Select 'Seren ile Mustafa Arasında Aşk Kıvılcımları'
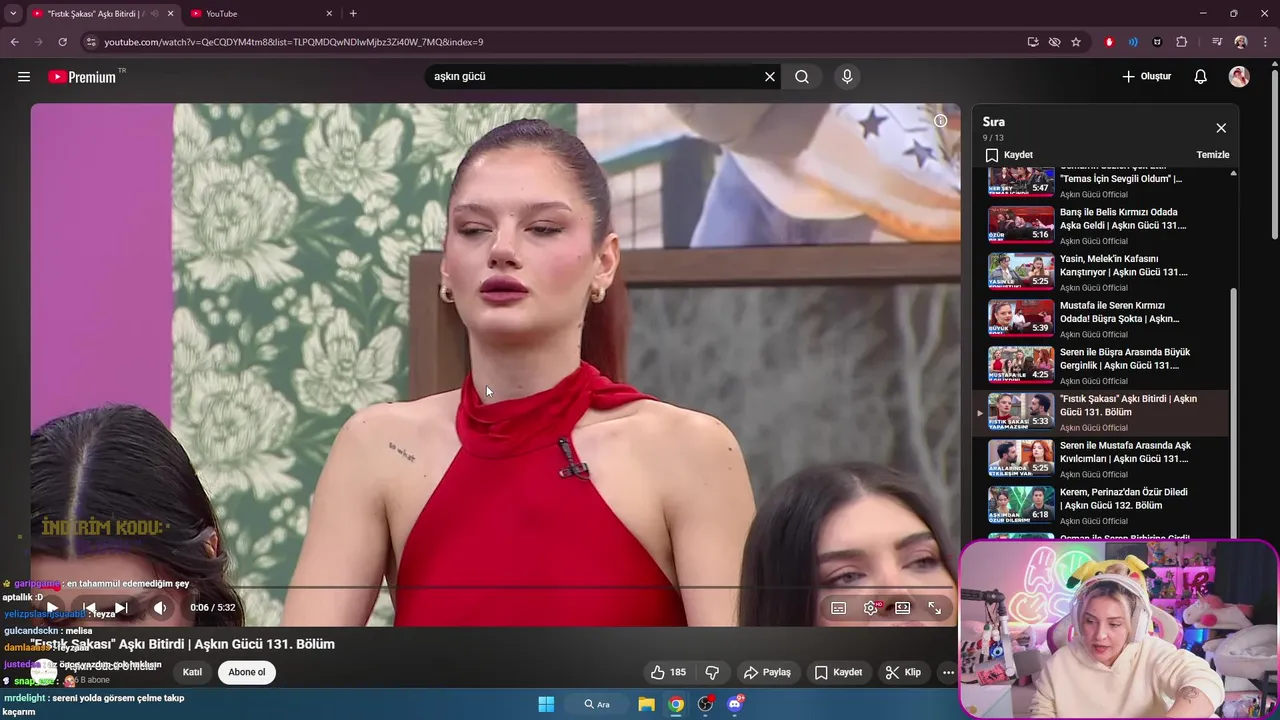 click(1103, 460)
